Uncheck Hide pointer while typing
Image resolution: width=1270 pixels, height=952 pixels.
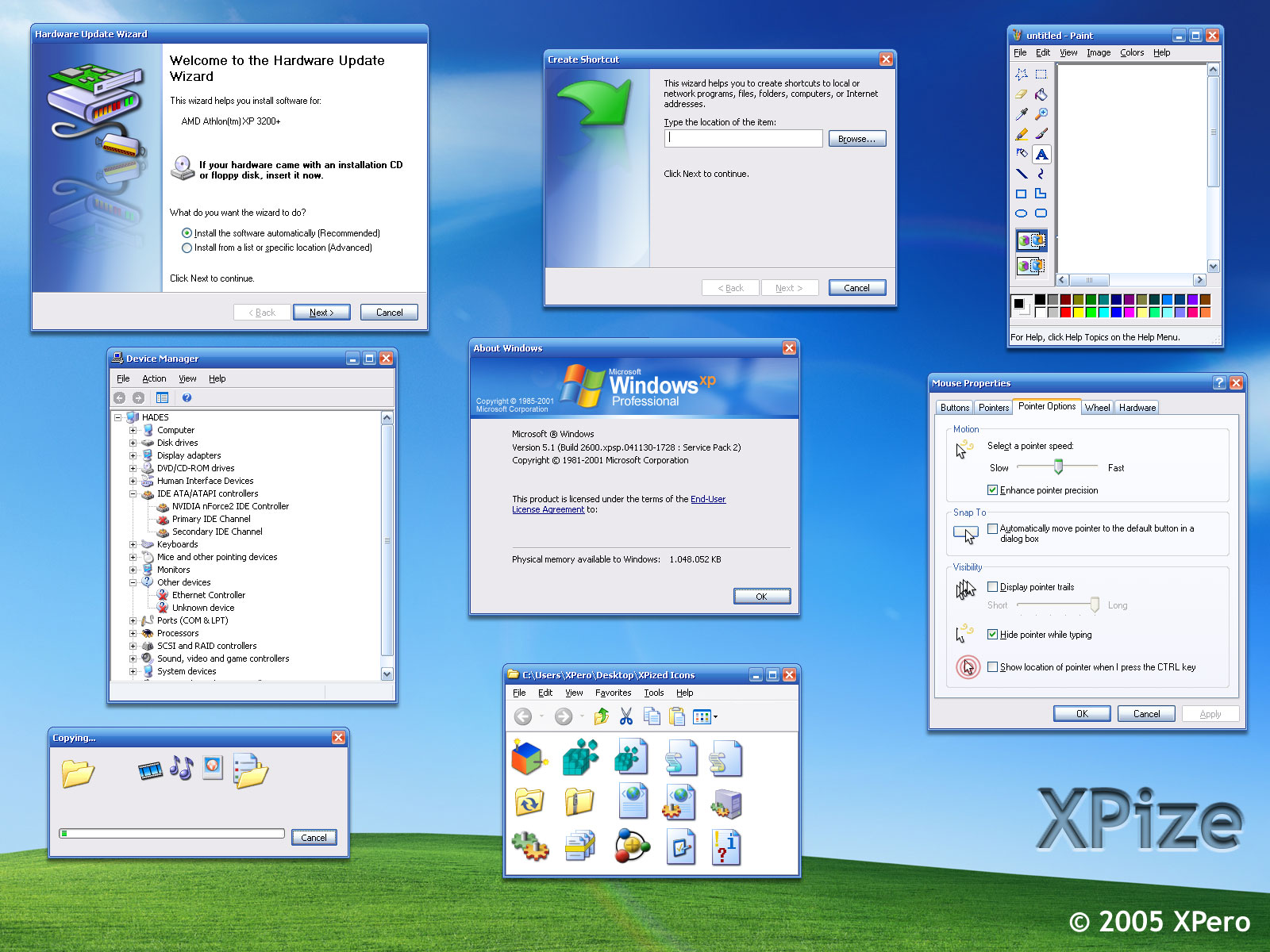[x=993, y=635]
